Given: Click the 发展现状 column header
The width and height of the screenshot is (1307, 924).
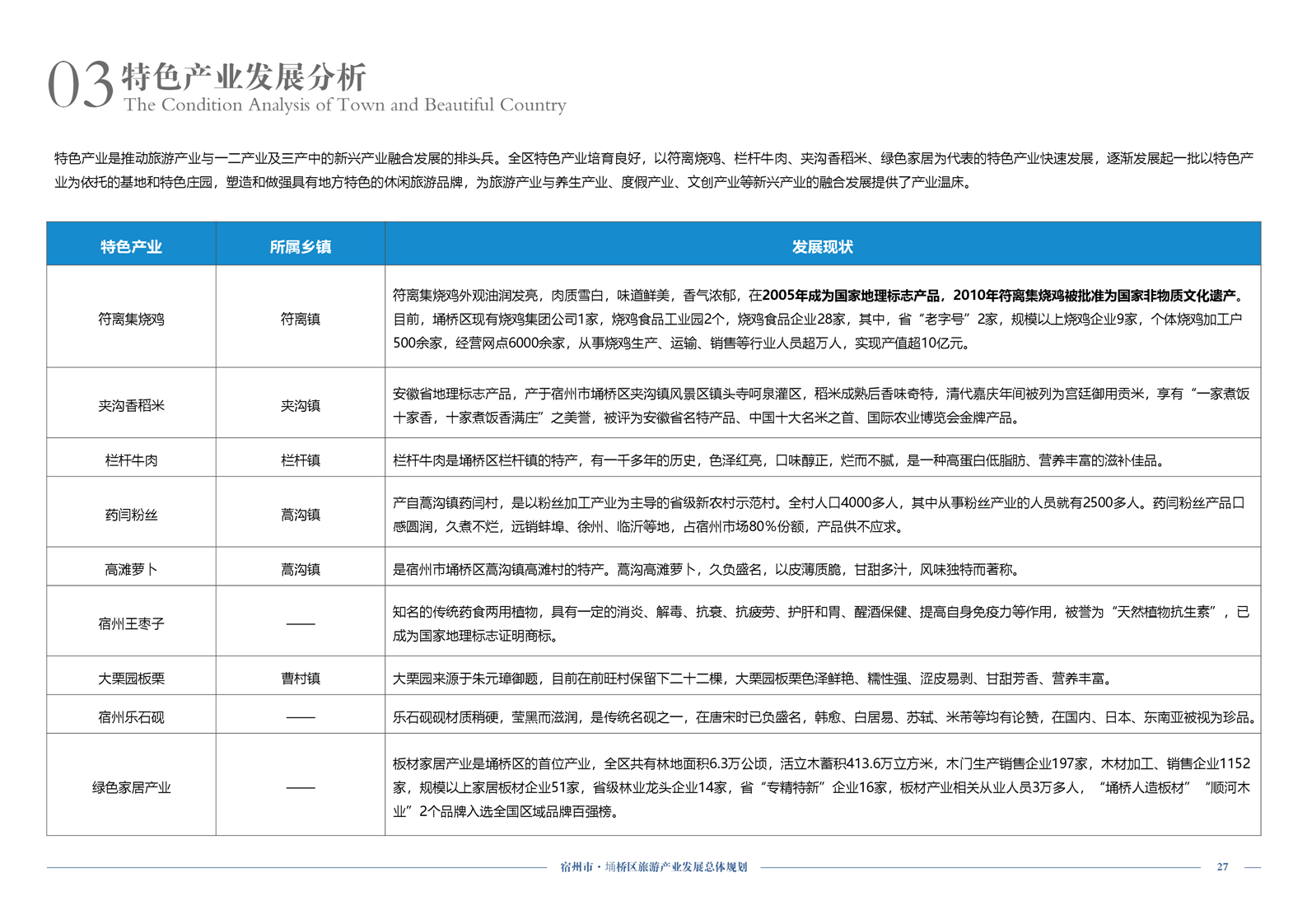Looking at the screenshot, I should tap(822, 247).
